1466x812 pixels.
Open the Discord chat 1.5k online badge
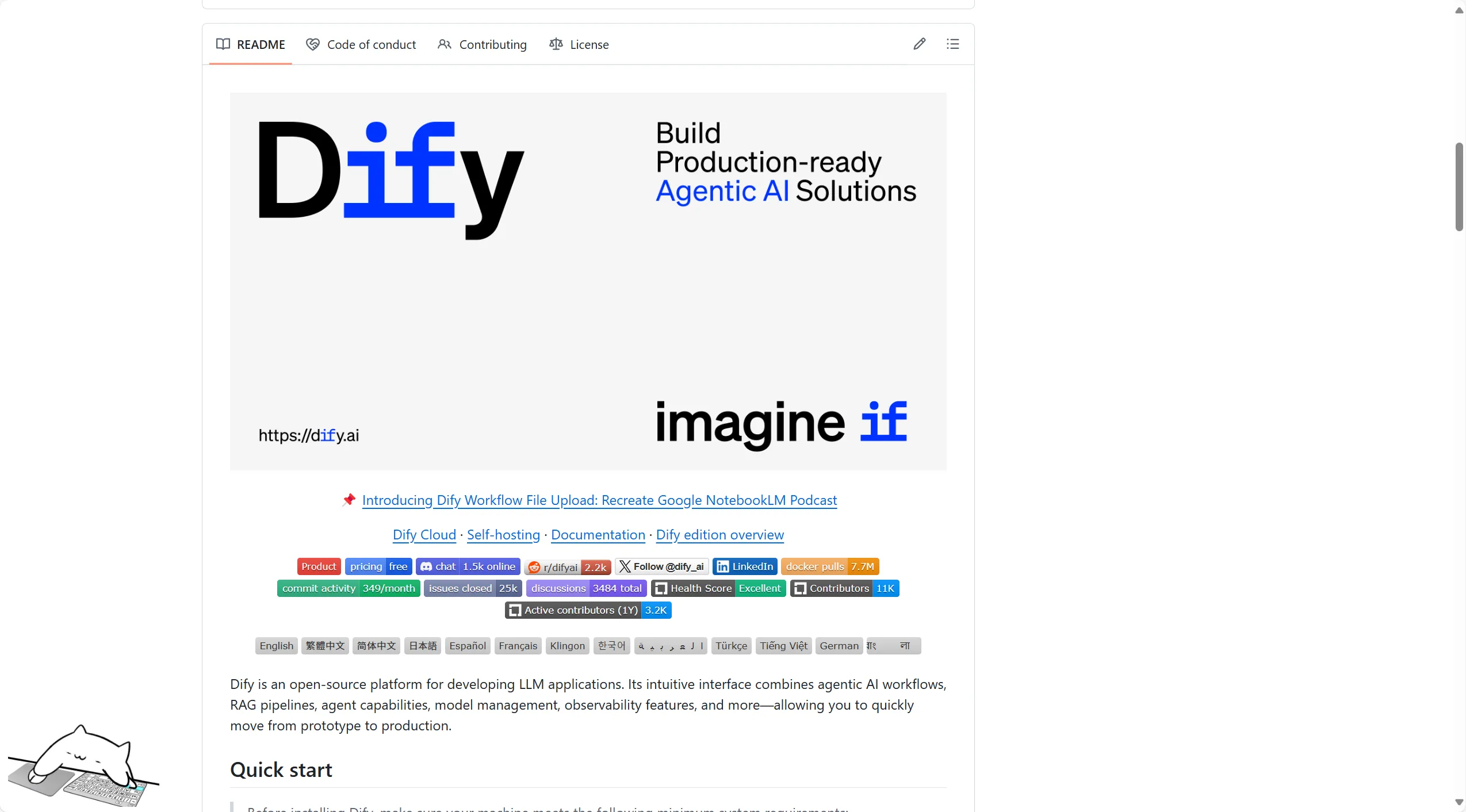pos(468,566)
